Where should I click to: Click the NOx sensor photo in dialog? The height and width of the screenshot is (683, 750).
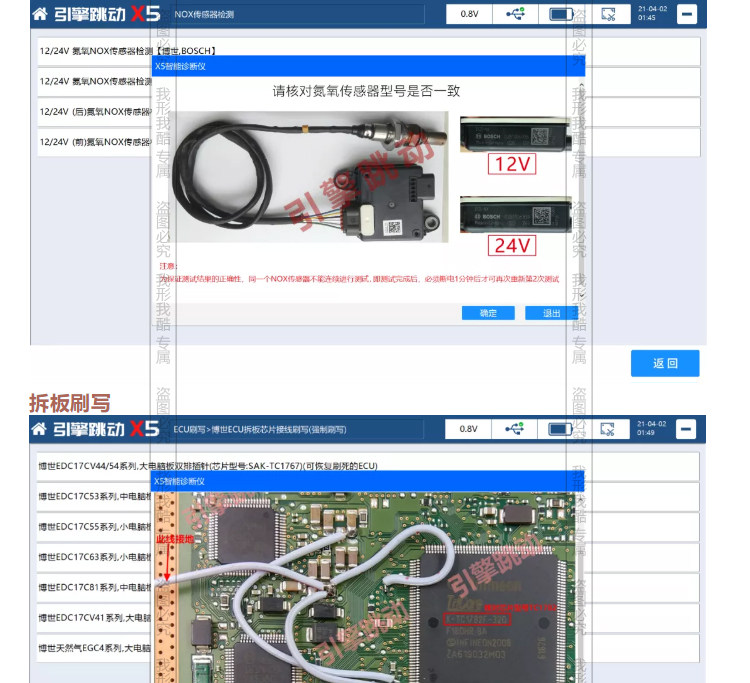(310, 177)
